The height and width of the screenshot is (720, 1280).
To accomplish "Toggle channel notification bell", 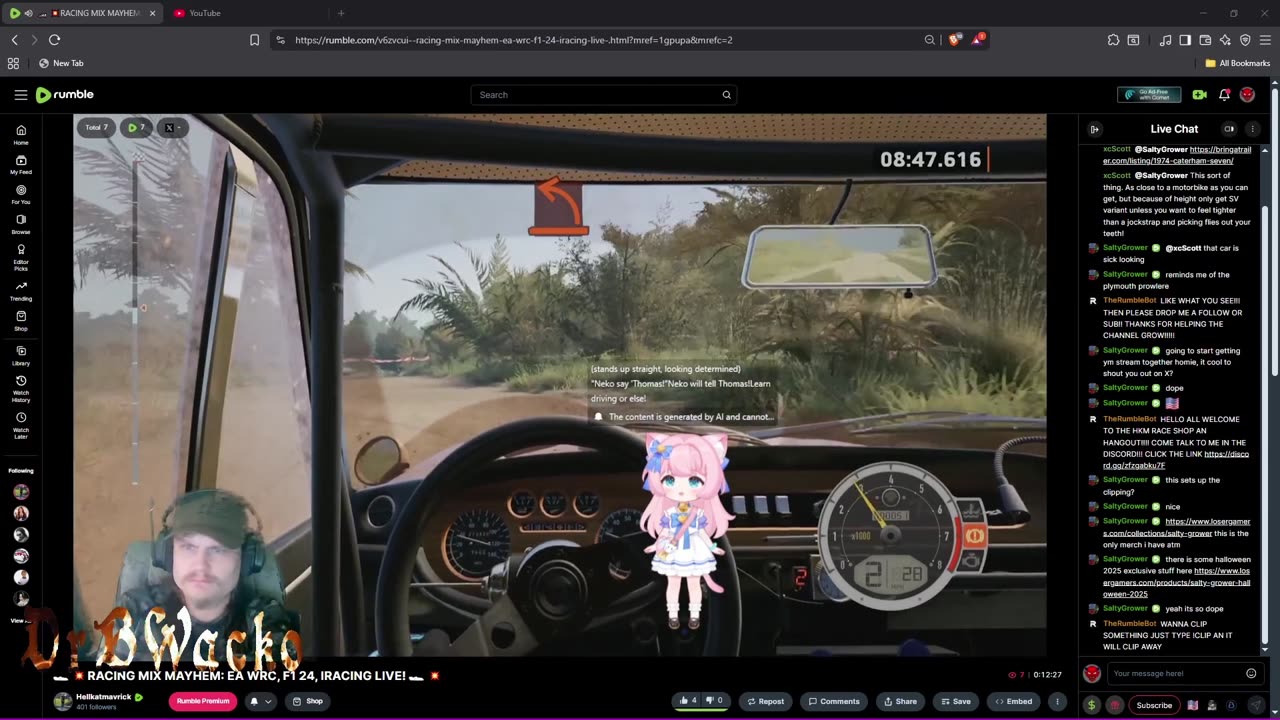I will (x=254, y=701).
